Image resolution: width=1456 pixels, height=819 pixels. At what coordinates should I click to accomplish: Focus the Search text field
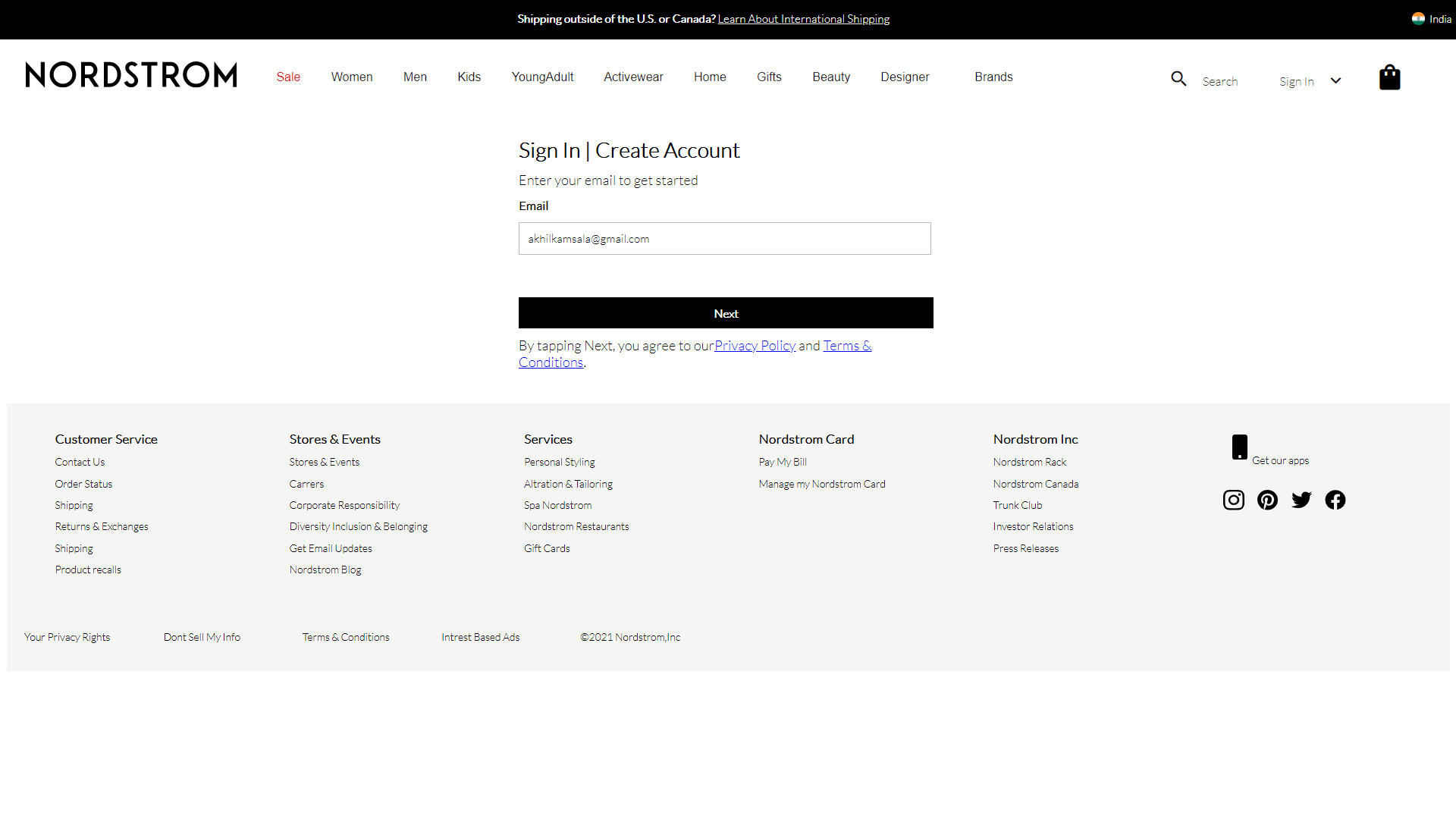coord(1220,82)
